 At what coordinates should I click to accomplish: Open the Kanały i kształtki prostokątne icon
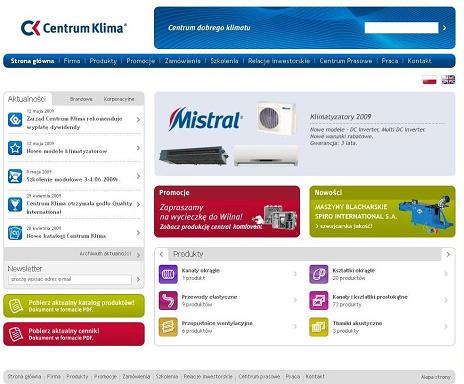319,300
